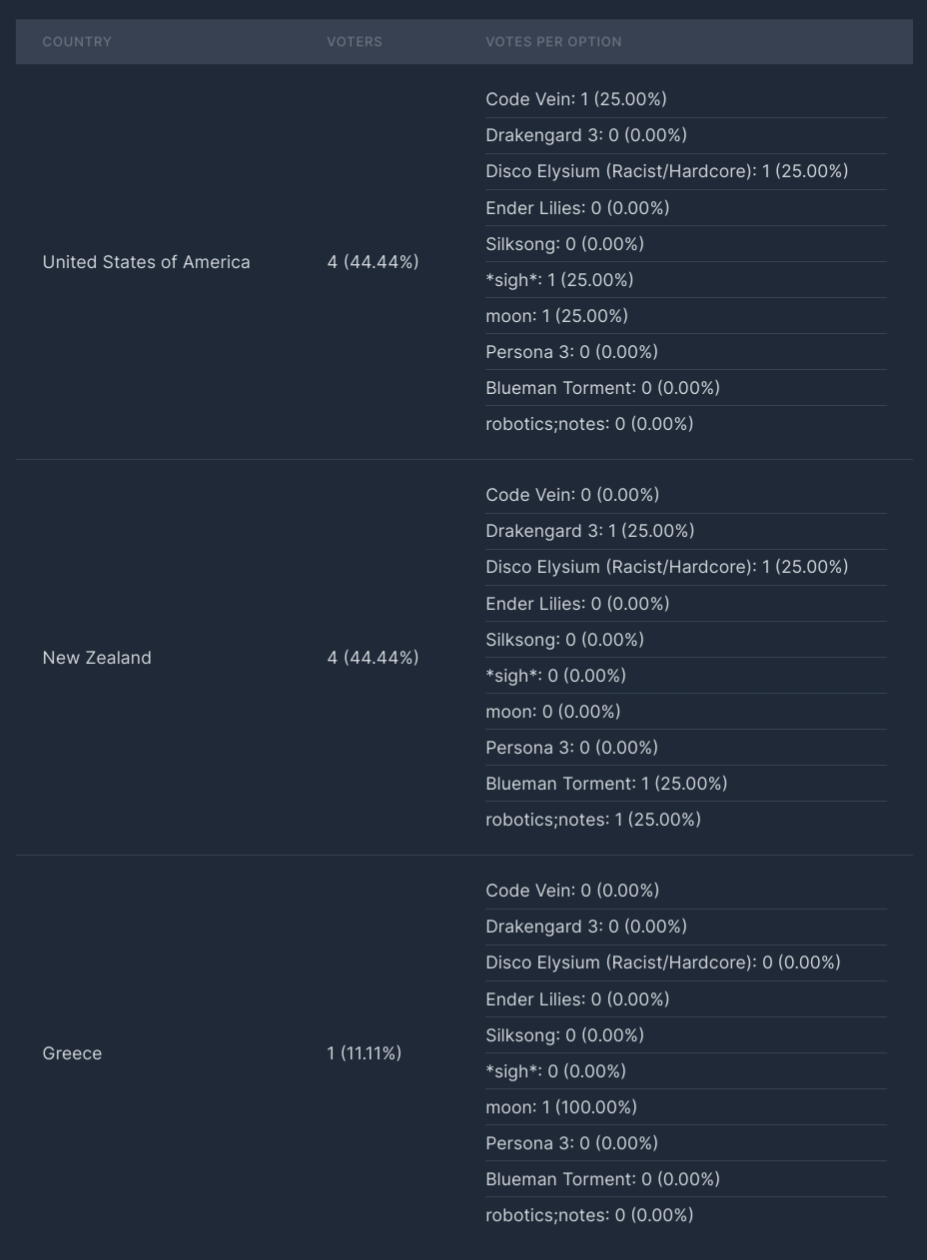The image size is (927, 1260).
Task: Click United States voter count 4 (44.44%)
Action: click(372, 262)
